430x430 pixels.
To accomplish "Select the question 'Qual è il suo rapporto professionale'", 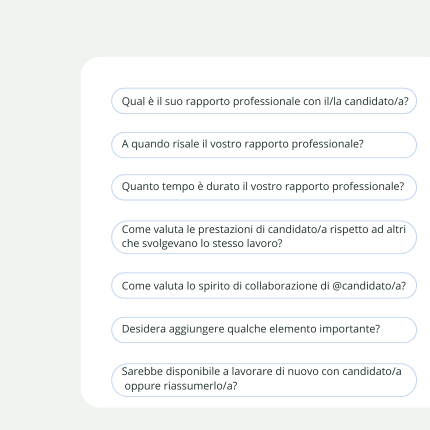I will (x=264, y=101).
